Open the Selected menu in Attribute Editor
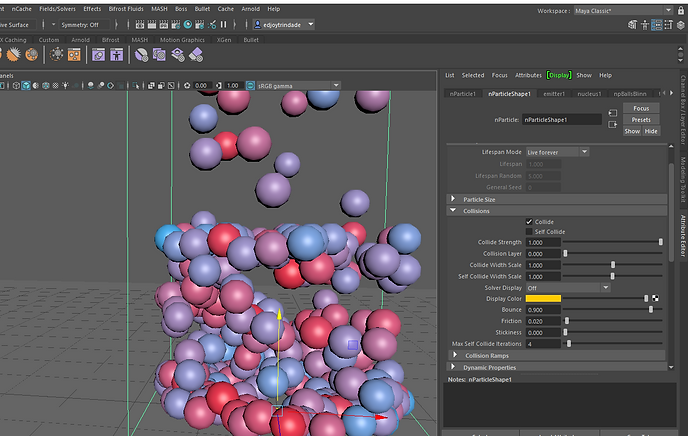The width and height of the screenshot is (688, 436). 473,75
